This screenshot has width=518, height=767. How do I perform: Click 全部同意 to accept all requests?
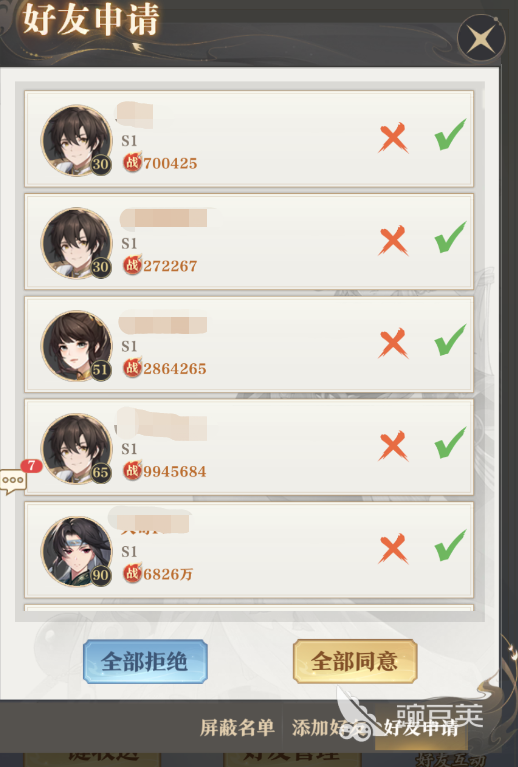pyautogui.click(x=355, y=661)
